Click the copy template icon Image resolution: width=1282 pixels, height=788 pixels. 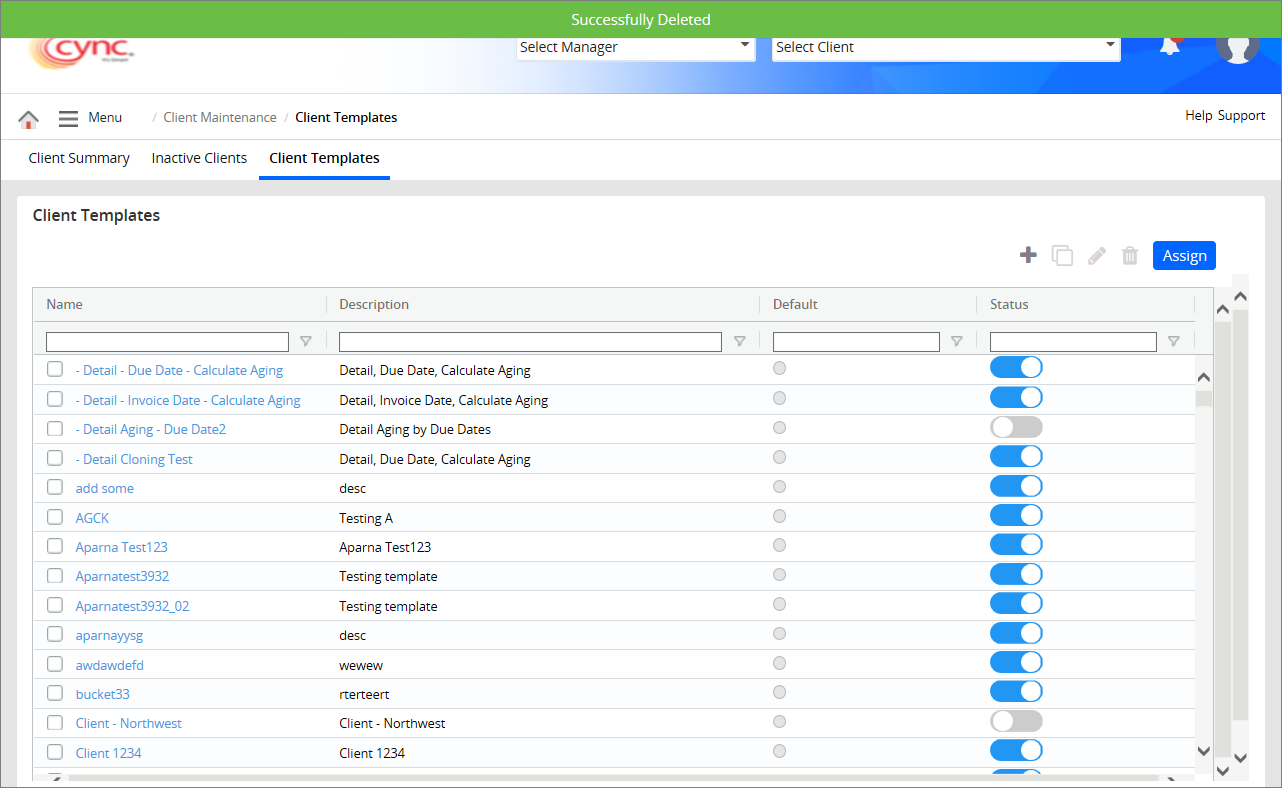1062,256
